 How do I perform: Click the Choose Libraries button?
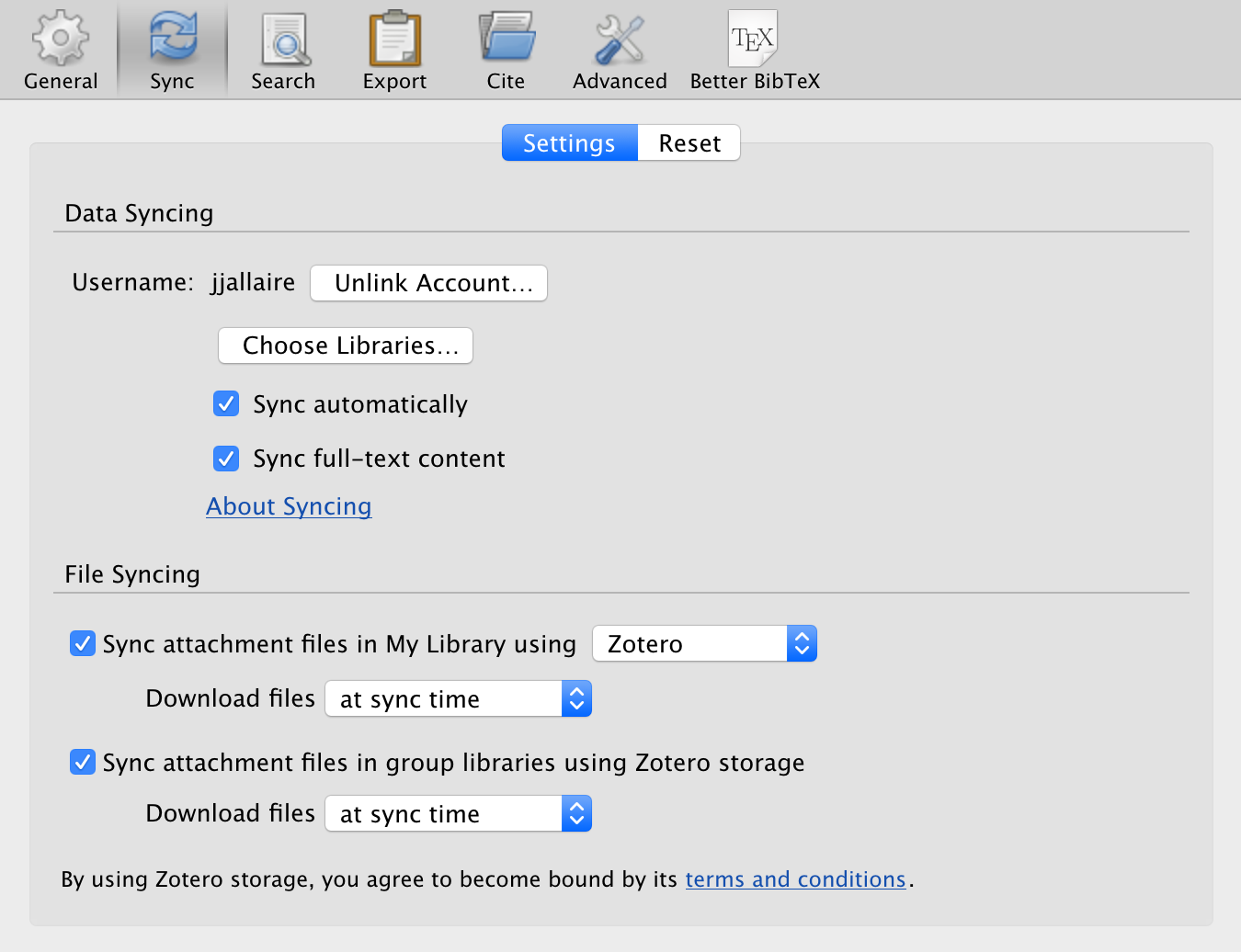coord(345,346)
